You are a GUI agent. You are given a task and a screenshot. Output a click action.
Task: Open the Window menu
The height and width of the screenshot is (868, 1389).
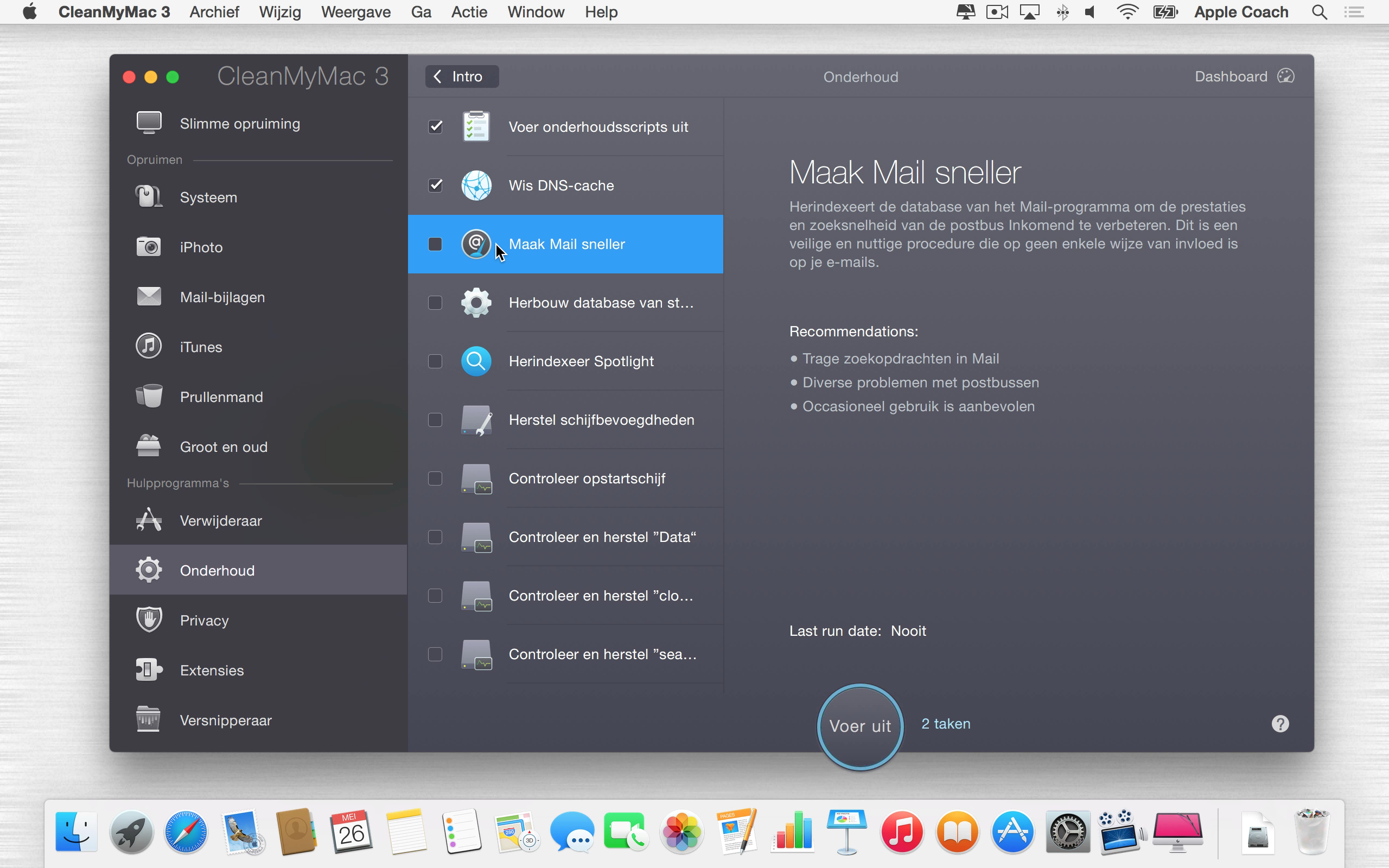(x=536, y=12)
